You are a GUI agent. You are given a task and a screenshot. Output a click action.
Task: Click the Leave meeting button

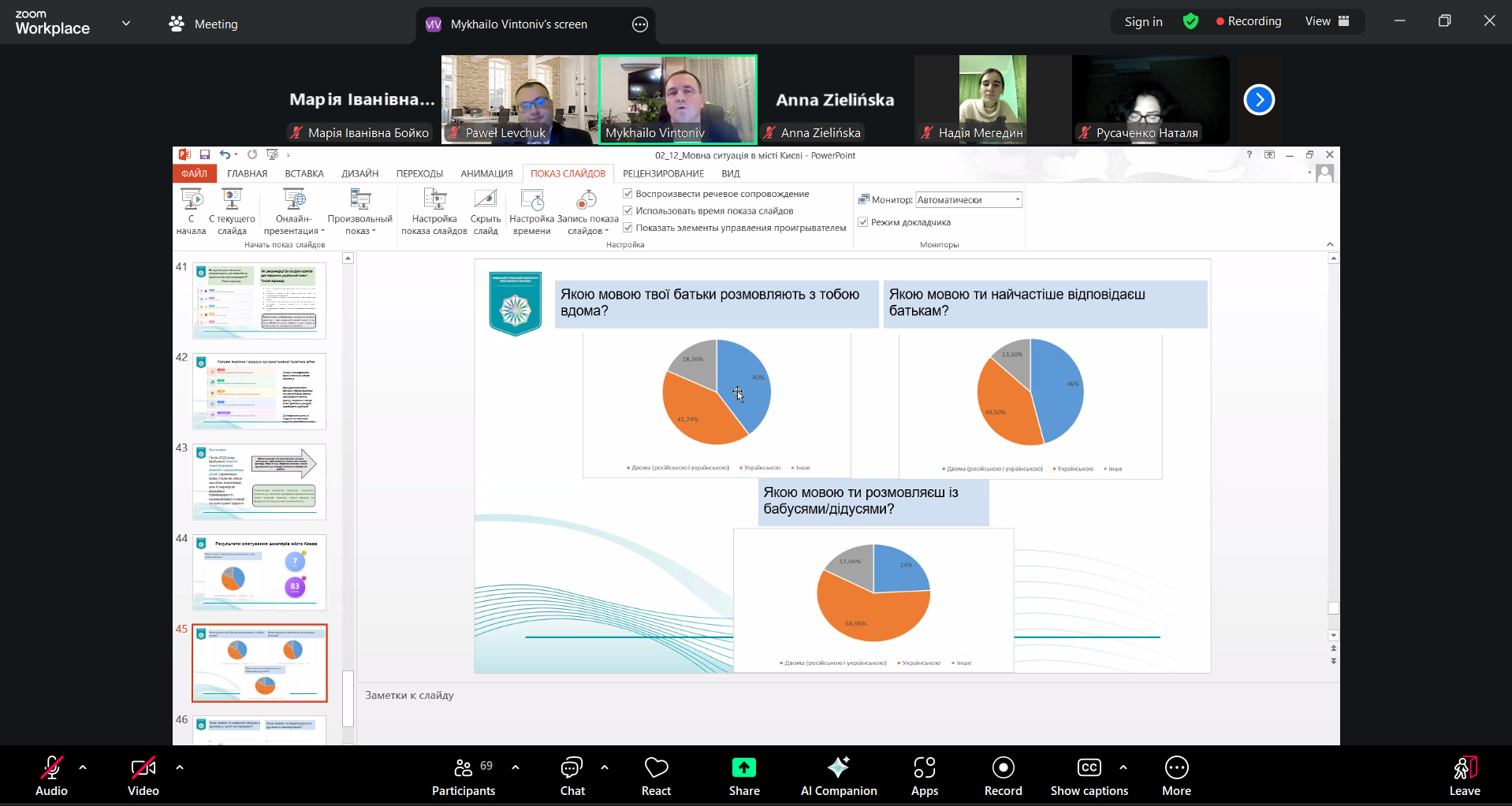1464,776
